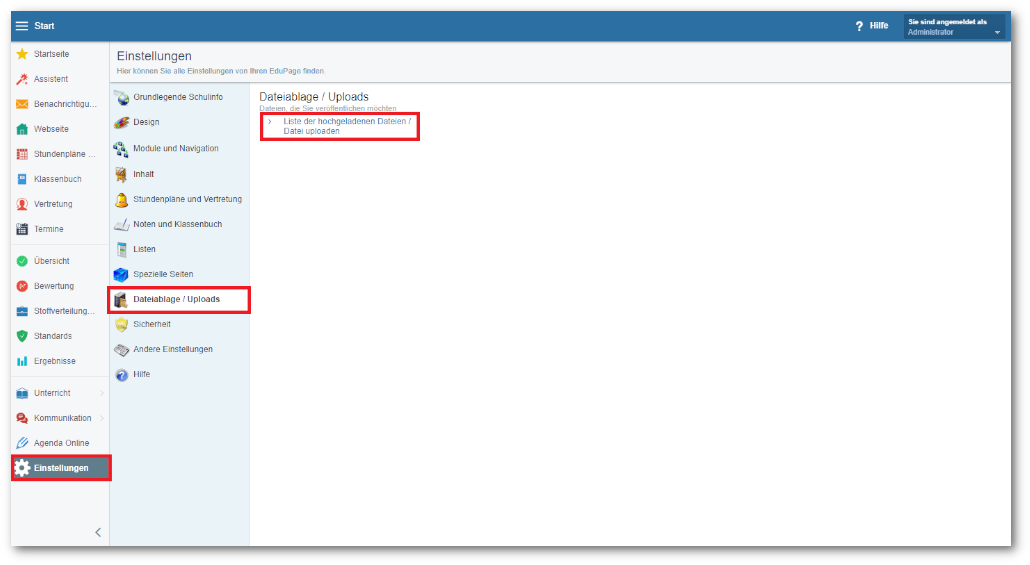The width and height of the screenshot is (1030, 565).
Task: Collapse the left sidebar with arrow
Action: [98, 532]
